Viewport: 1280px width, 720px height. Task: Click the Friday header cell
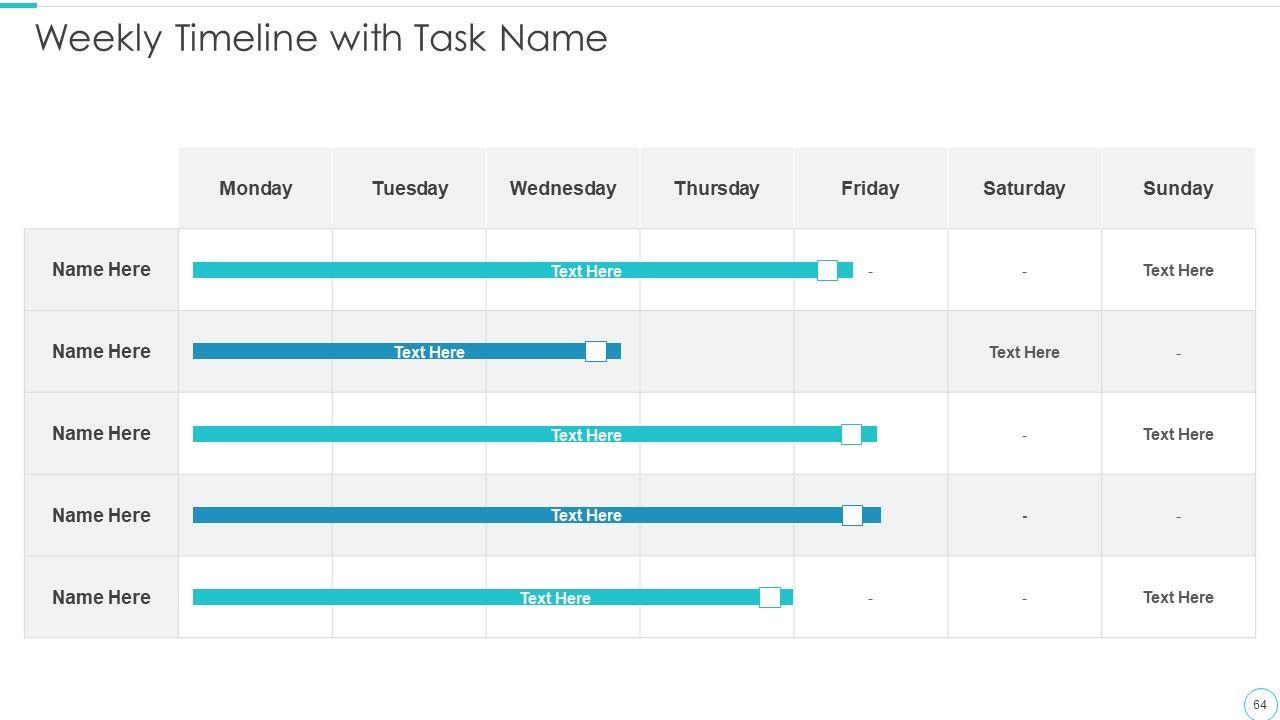coord(870,188)
